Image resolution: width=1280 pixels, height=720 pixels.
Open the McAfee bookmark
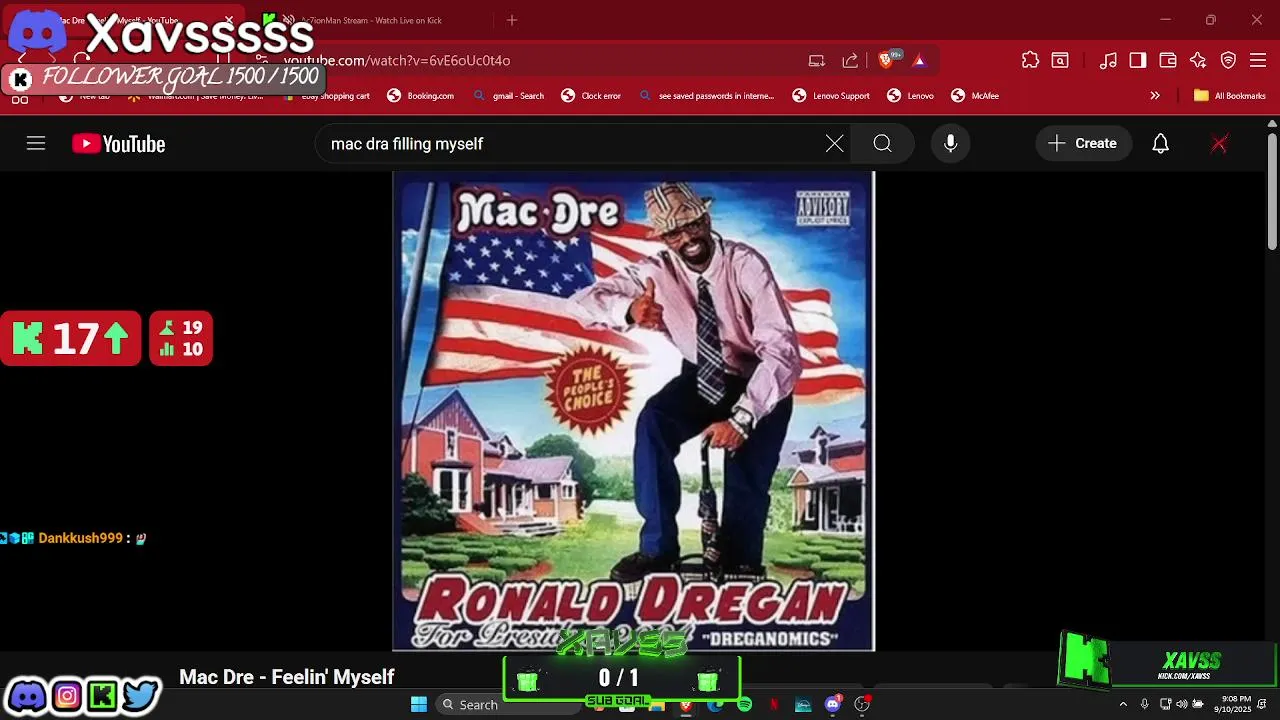(975, 96)
